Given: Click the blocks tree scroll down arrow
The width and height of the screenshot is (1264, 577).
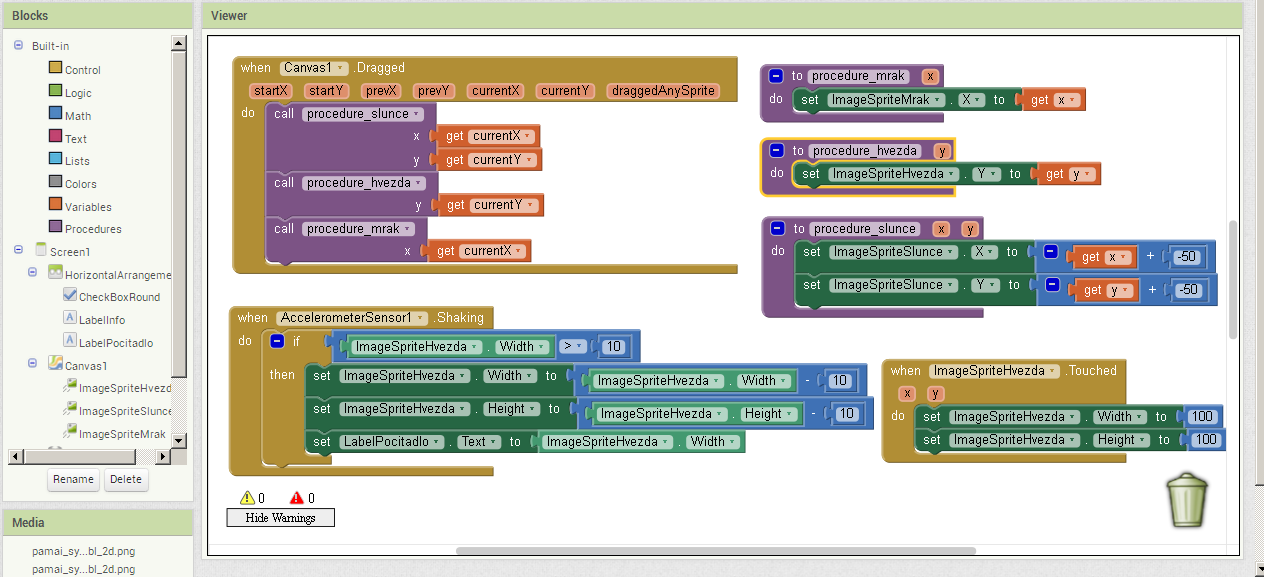Looking at the screenshot, I should point(179,439).
